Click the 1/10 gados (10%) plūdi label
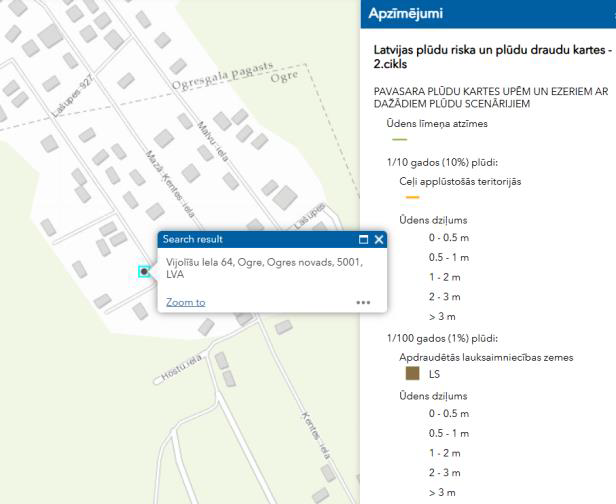The image size is (616, 504). coord(442,162)
